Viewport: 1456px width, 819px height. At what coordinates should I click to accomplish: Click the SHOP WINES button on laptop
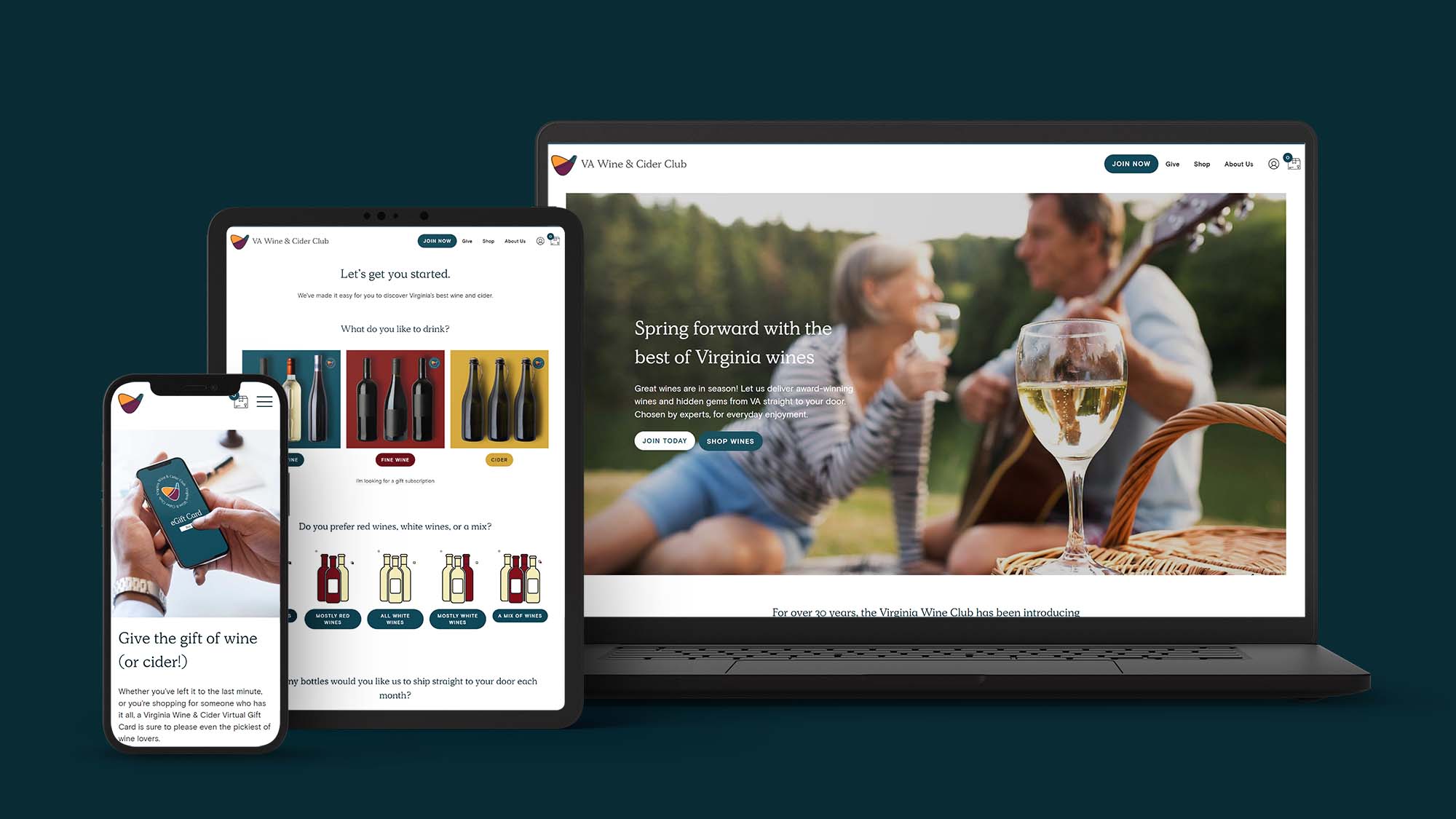pyautogui.click(x=730, y=440)
